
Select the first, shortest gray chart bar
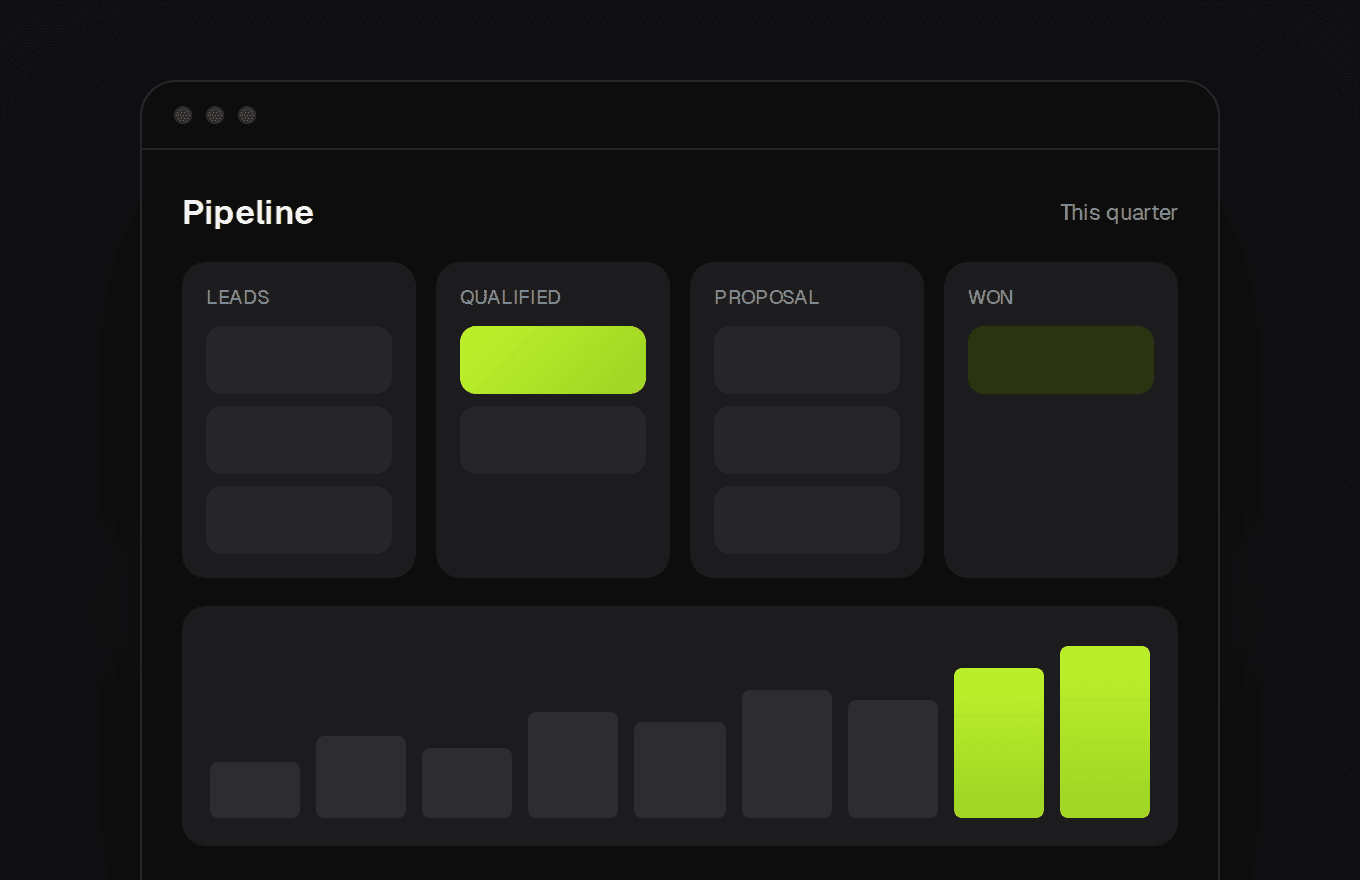click(255, 790)
